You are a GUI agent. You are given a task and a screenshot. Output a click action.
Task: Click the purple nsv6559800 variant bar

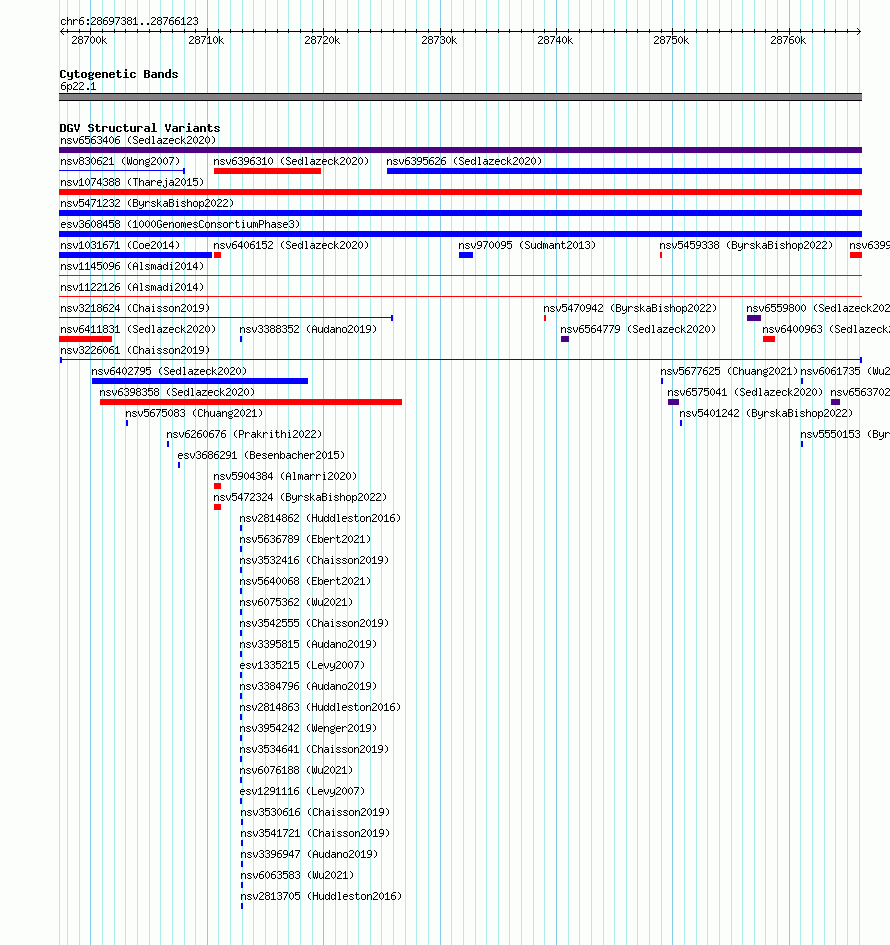[x=754, y=318]
